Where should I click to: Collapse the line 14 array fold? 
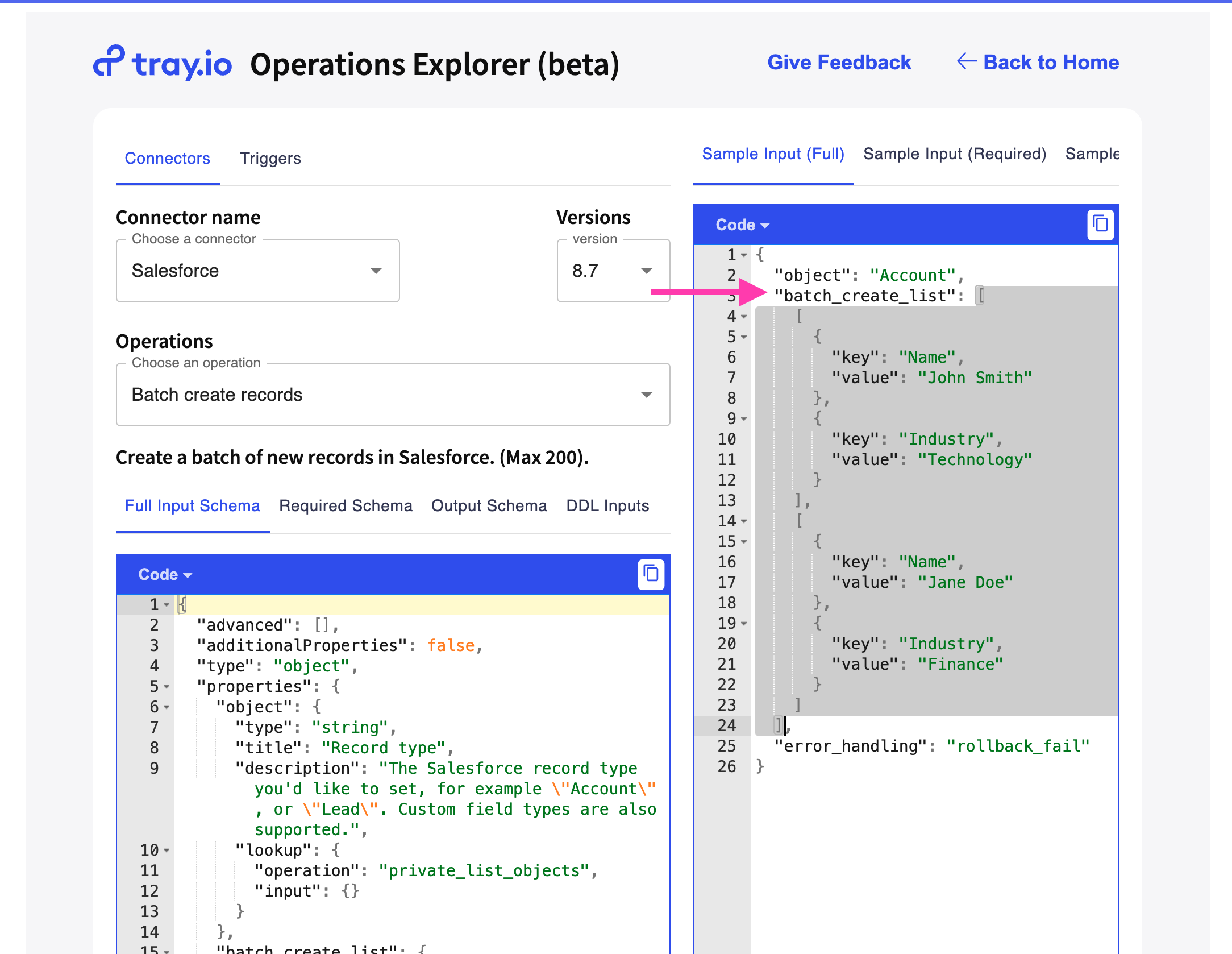(744, 521)
